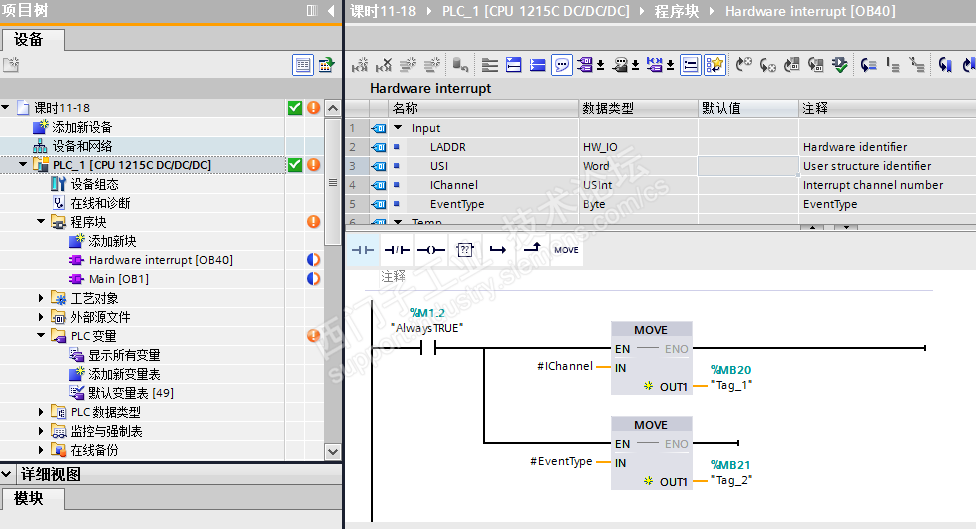The width and height of the screenshot is (976, 529).
Task: Toggle the column layout icon in 项目树 header
Action: tap(312, 11)
